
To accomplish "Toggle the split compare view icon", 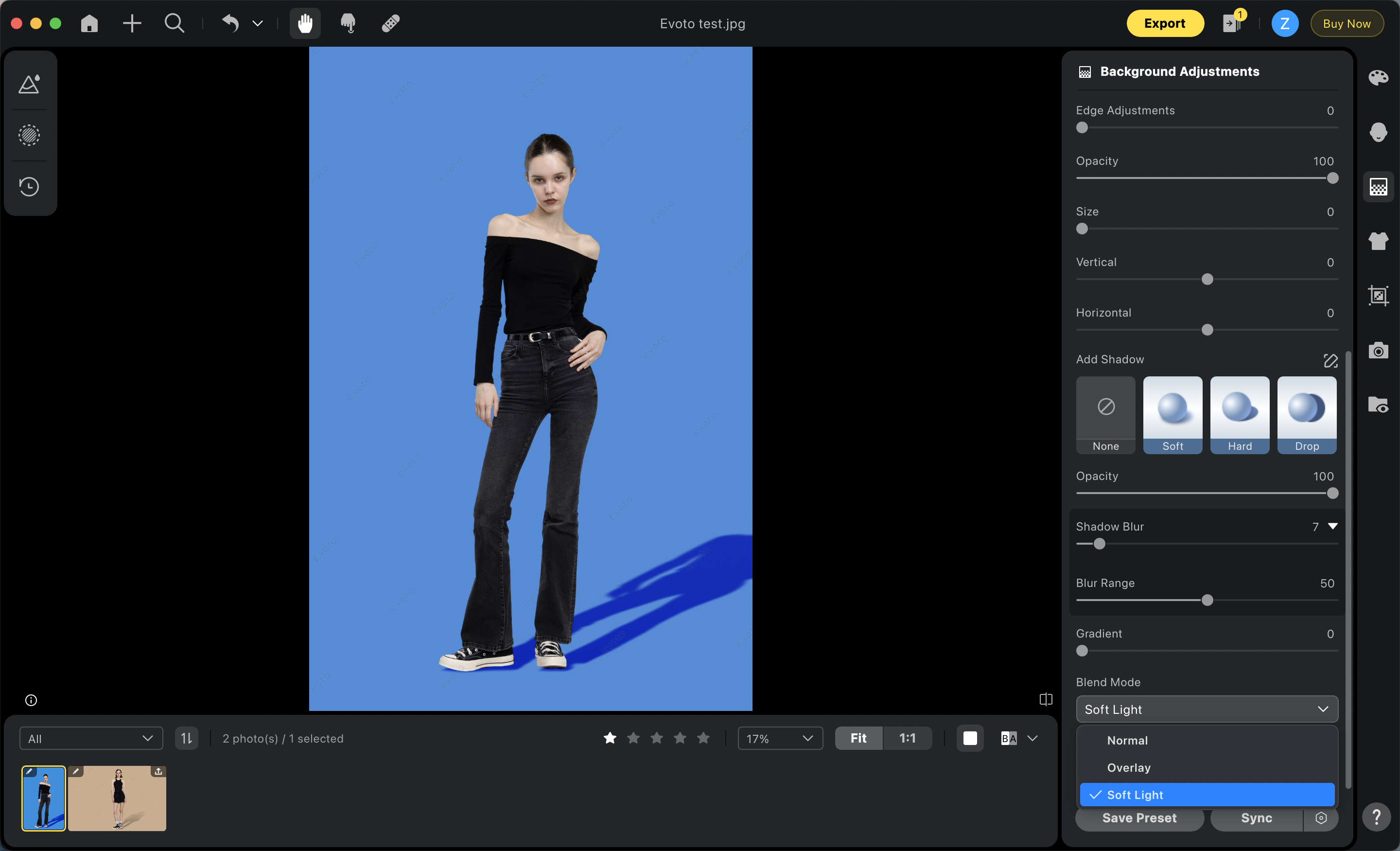I will coord(1046,699).
